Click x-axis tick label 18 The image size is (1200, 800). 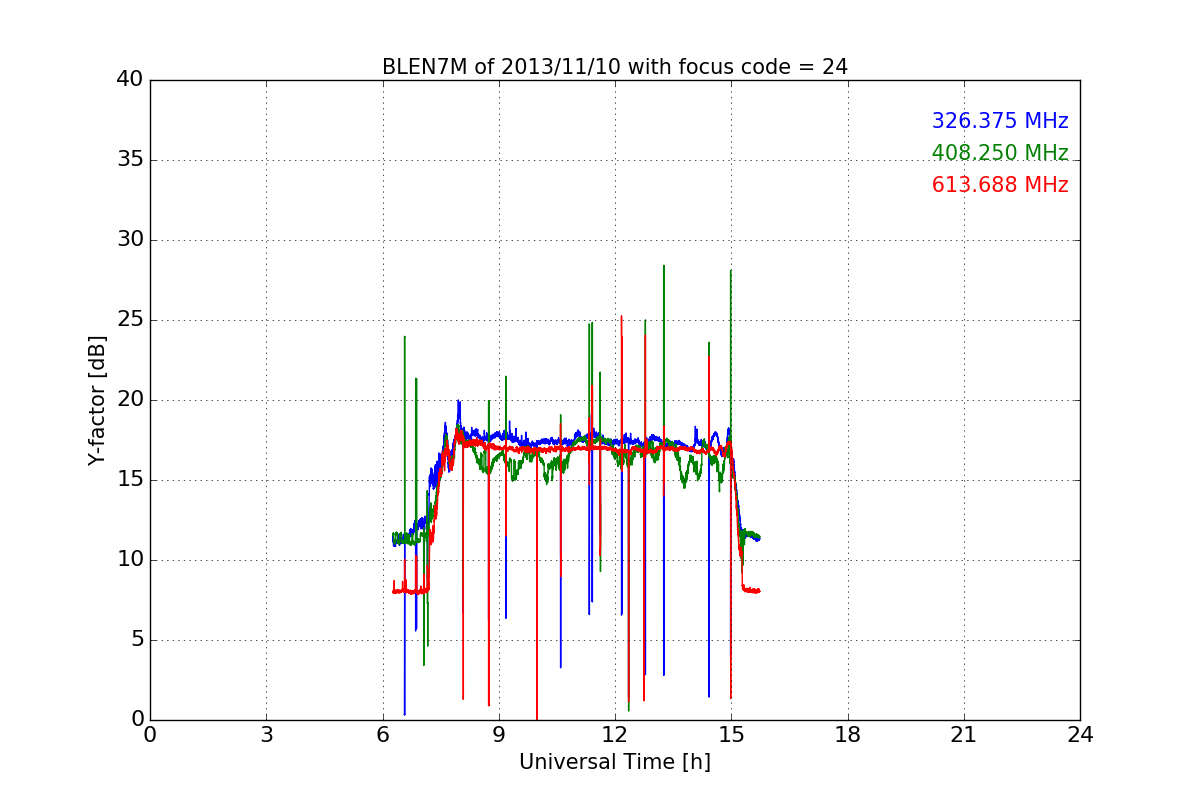point(848,734)
